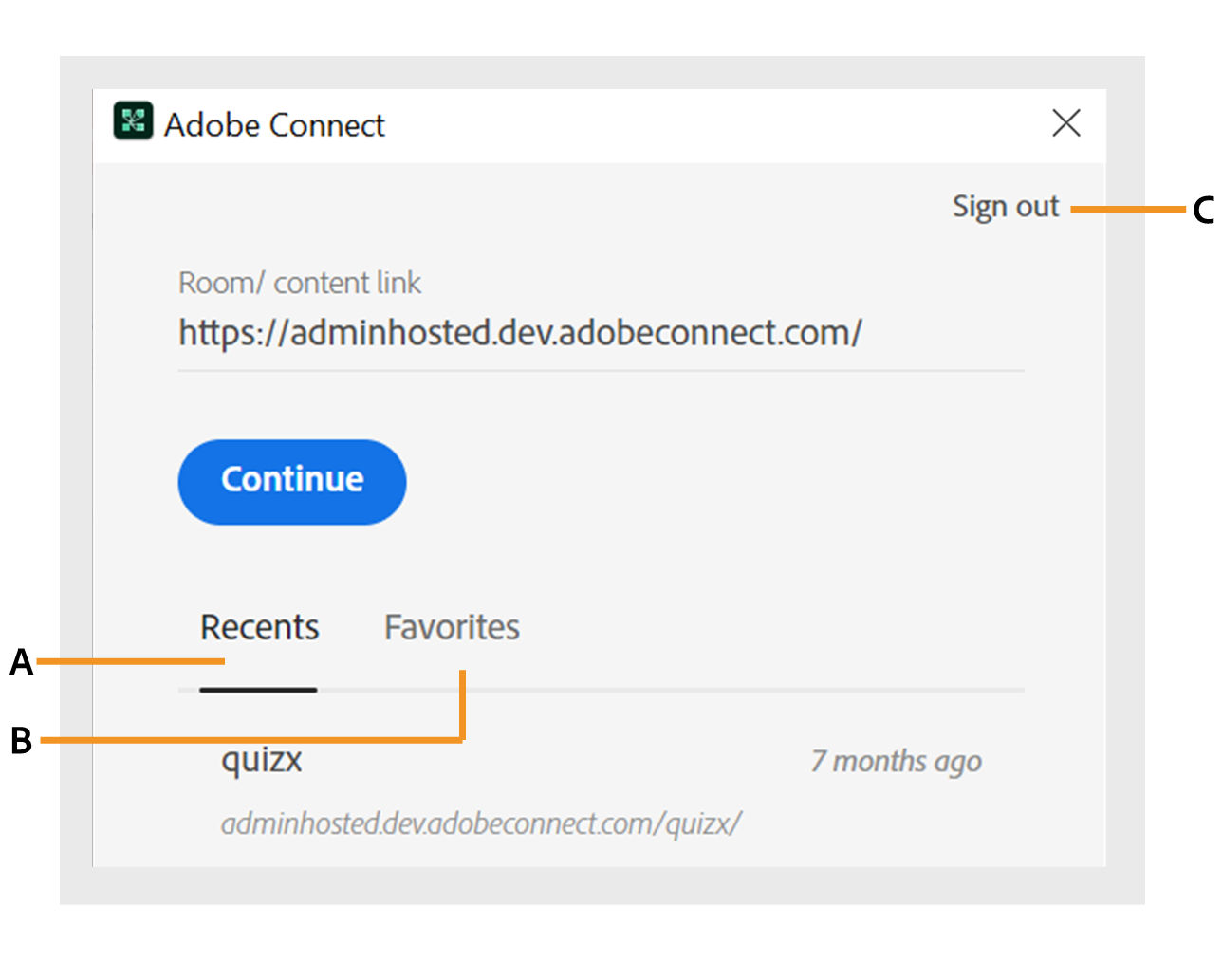Screen dimensions: 1222x980
Task: Select the adminhosted.dev.adobeconnect.com URL text
Action: click(519, 333)
